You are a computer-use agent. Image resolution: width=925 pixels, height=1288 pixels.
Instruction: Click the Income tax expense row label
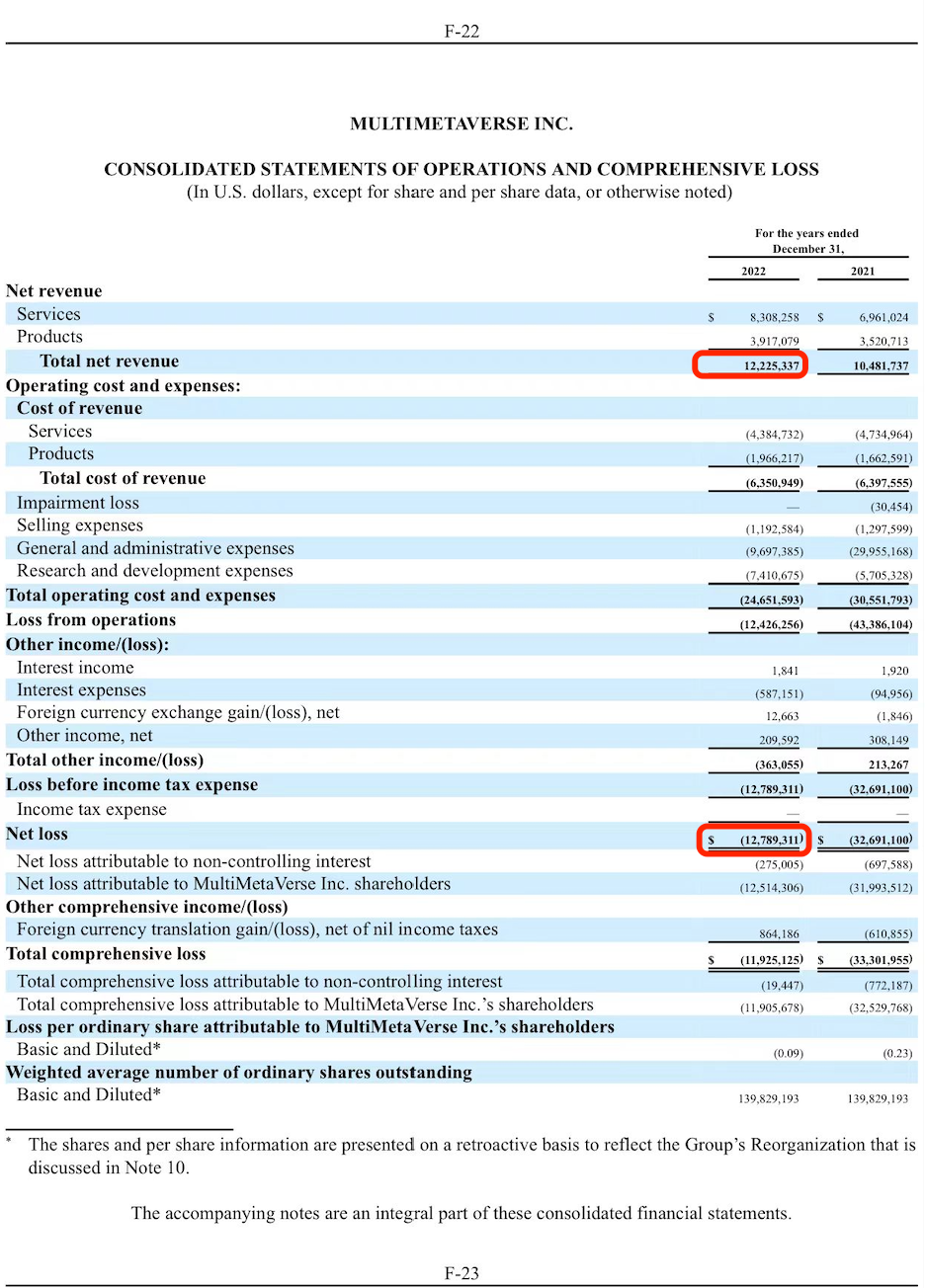(x=92, y=810)
